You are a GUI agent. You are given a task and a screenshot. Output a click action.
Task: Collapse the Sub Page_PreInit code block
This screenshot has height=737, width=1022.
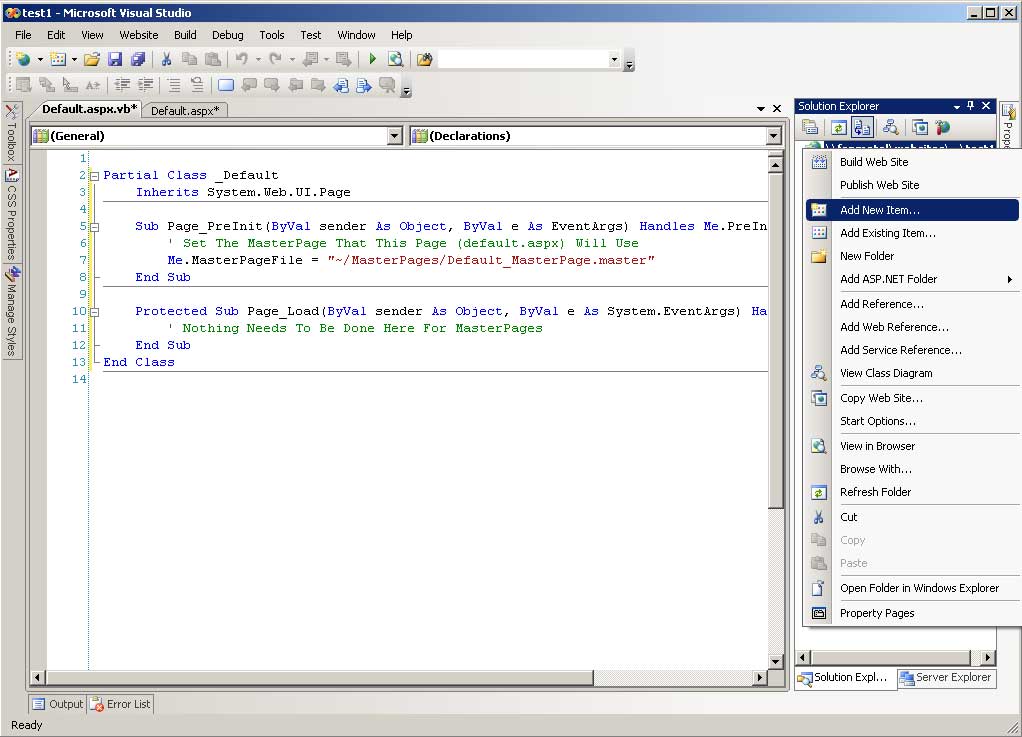click(95, 227)
